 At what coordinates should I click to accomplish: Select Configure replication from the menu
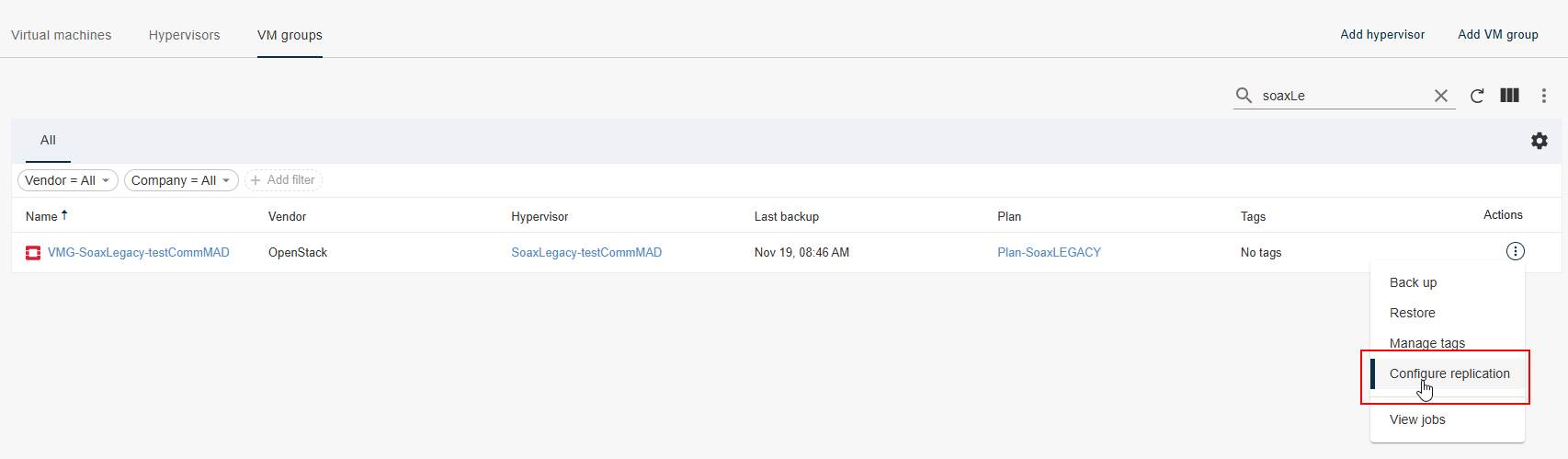coord(1449,373)
